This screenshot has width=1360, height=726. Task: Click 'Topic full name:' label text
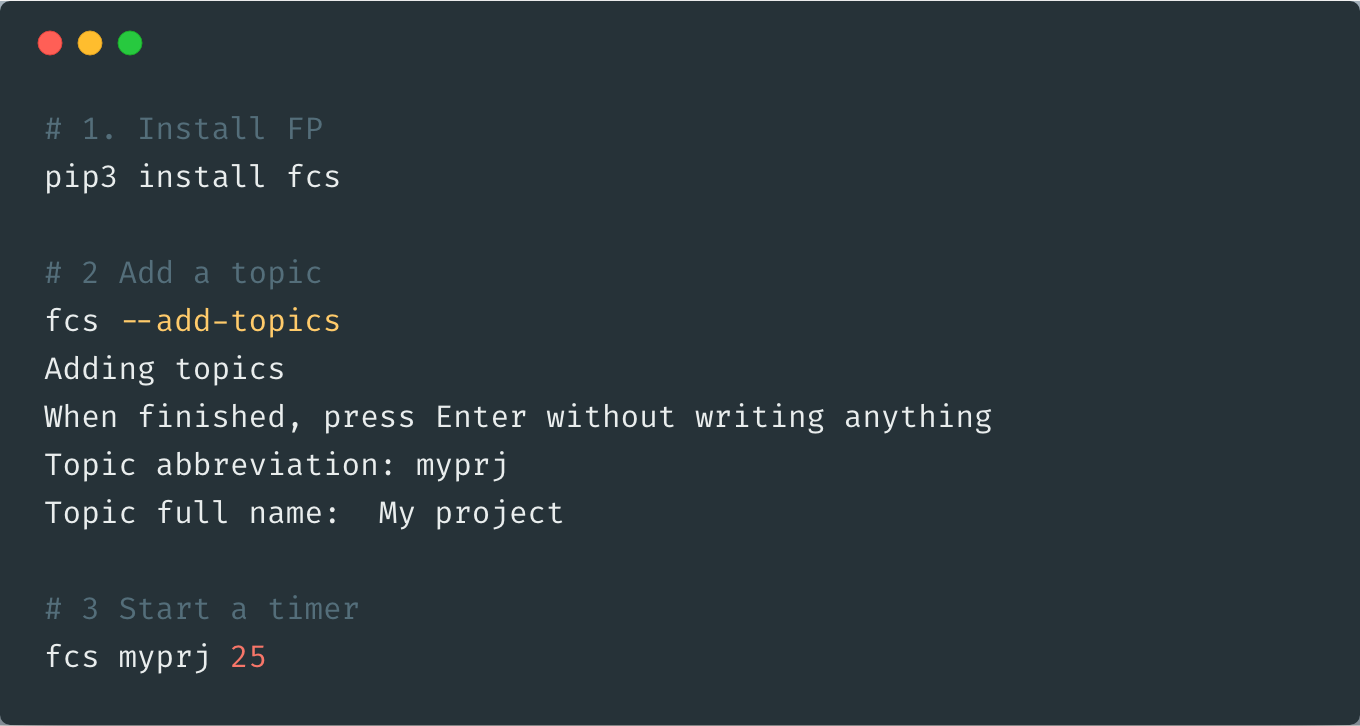[x=193, y=513]
